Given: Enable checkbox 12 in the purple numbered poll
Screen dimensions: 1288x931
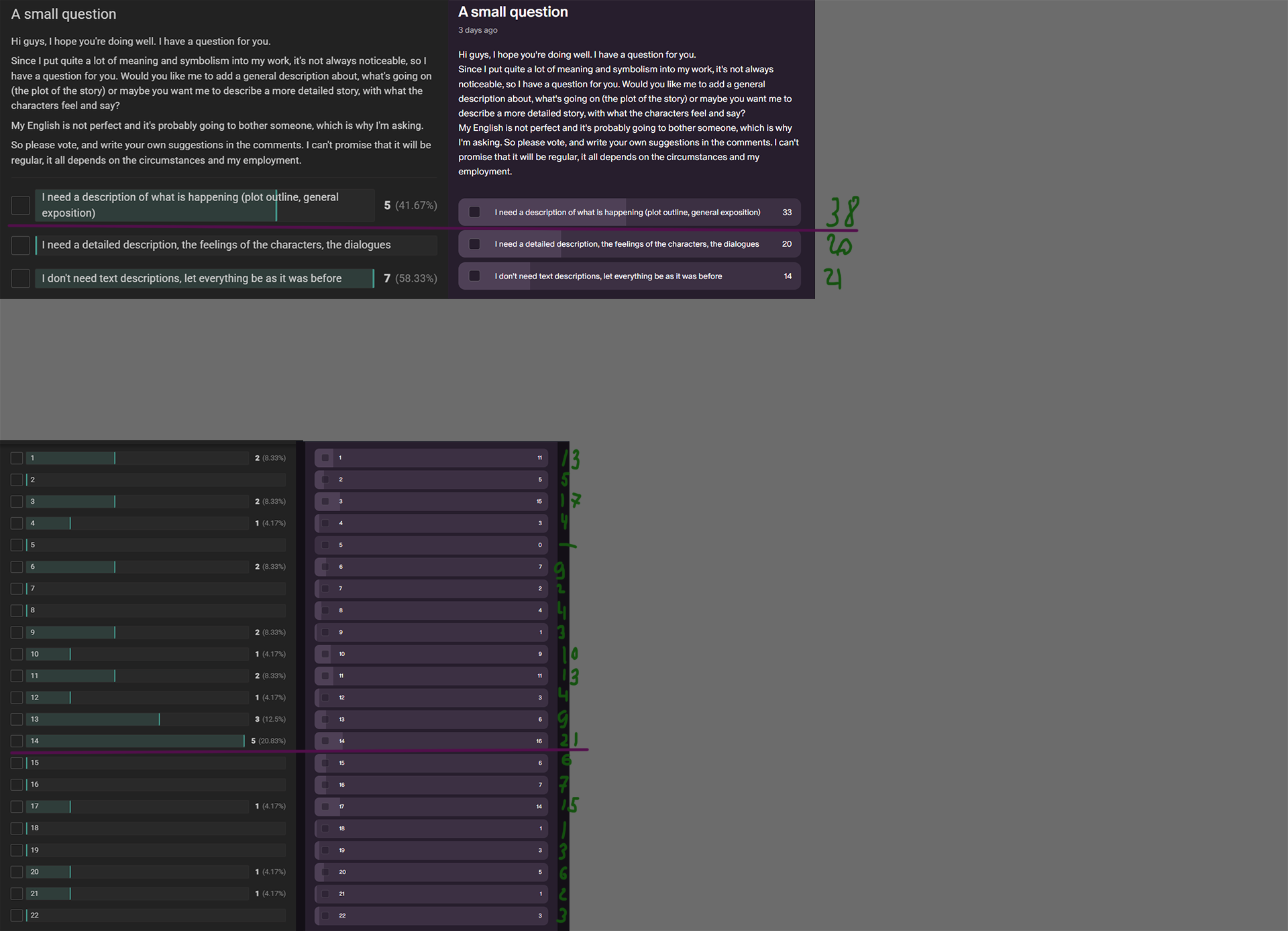Looking at the screenshot, I should [325, 698].
